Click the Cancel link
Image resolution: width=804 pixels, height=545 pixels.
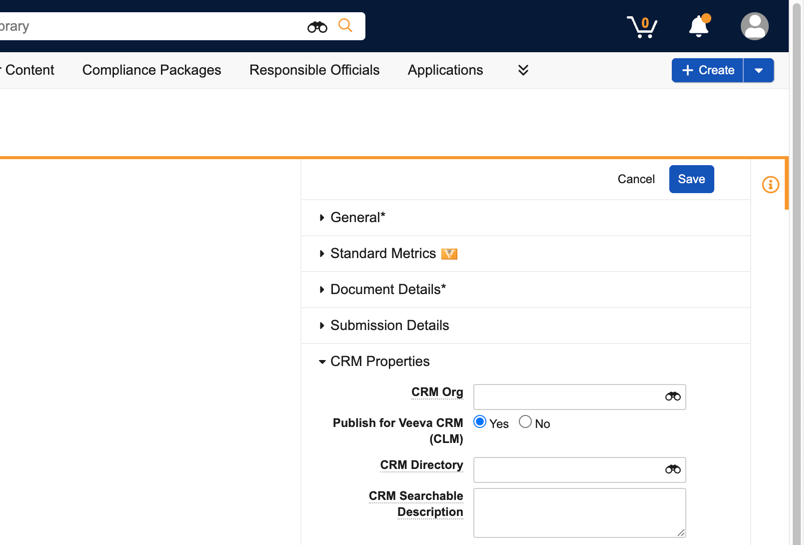[636, 179]
